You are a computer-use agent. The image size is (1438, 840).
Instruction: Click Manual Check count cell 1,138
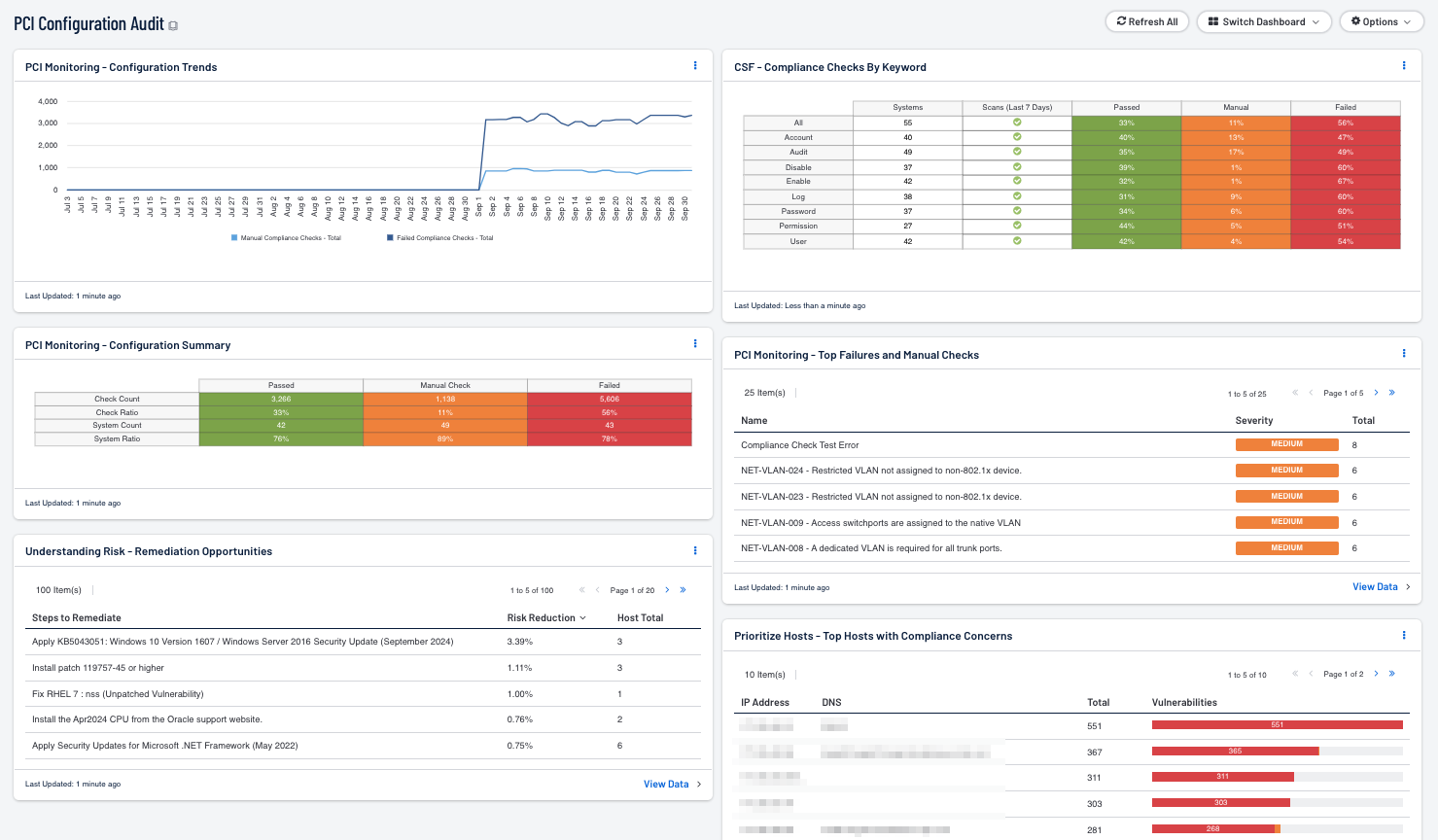(x=445, y=399)
